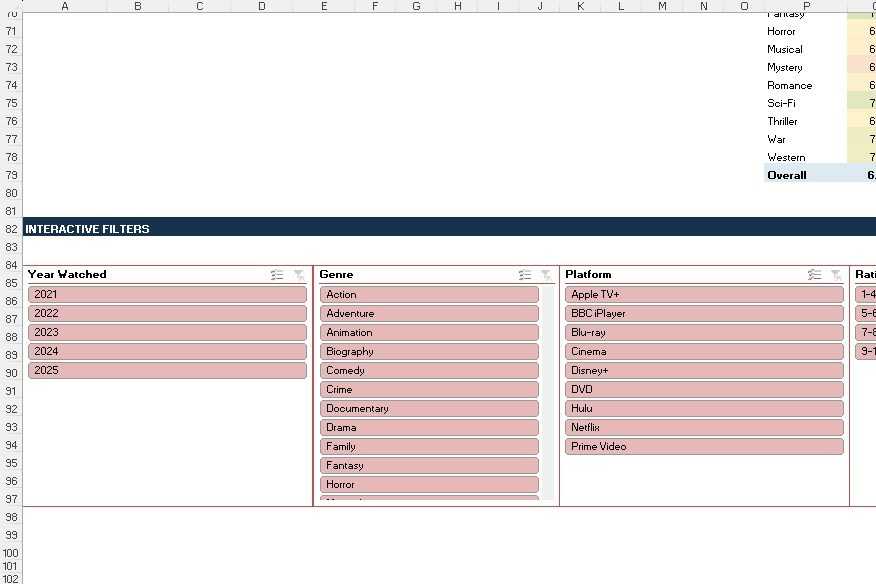Toggle the 2021 year filter

[168, 295]
